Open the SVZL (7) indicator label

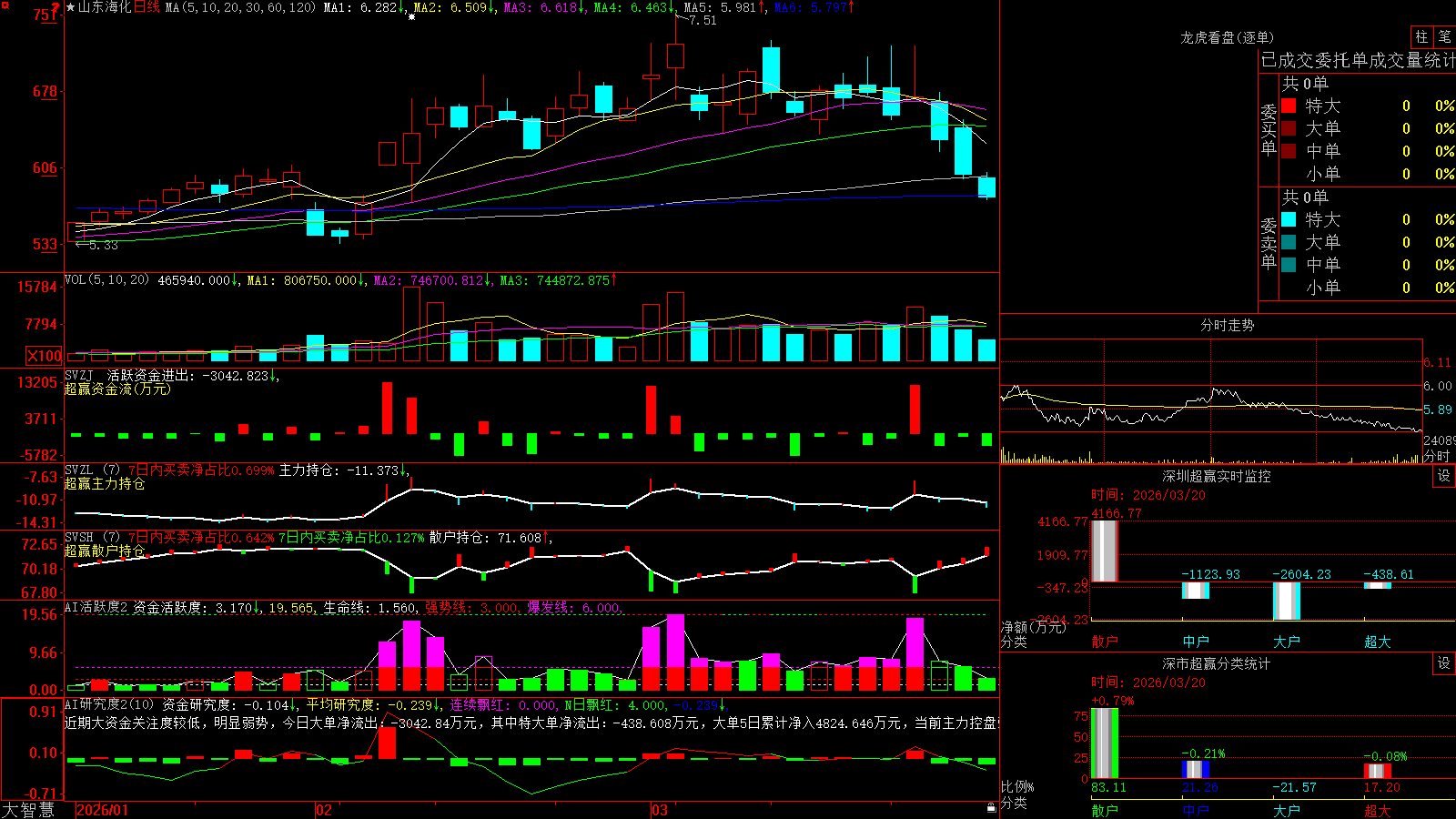[92, 470]
